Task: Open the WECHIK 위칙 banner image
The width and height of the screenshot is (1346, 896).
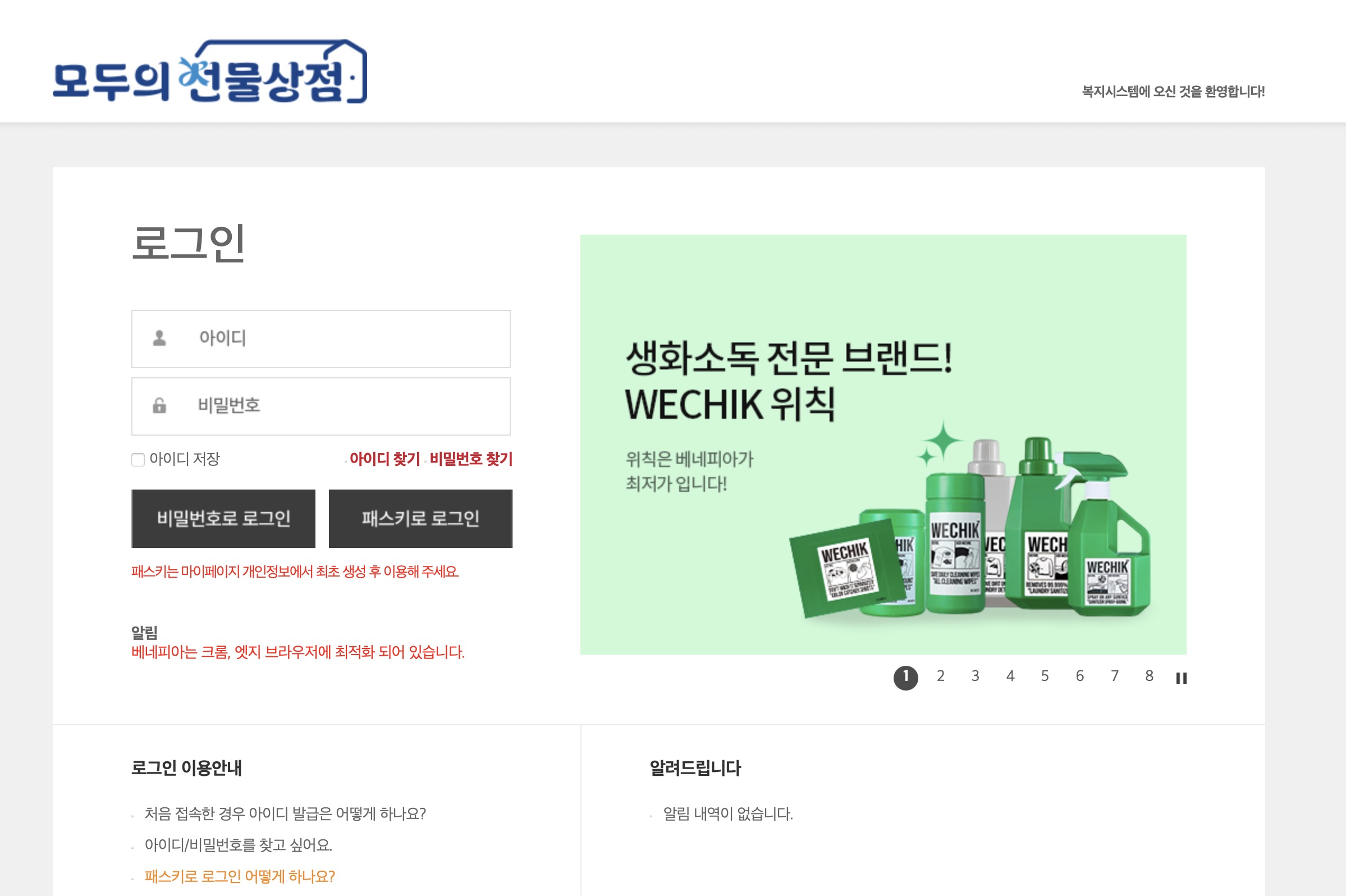Action: tap(883, 444)
